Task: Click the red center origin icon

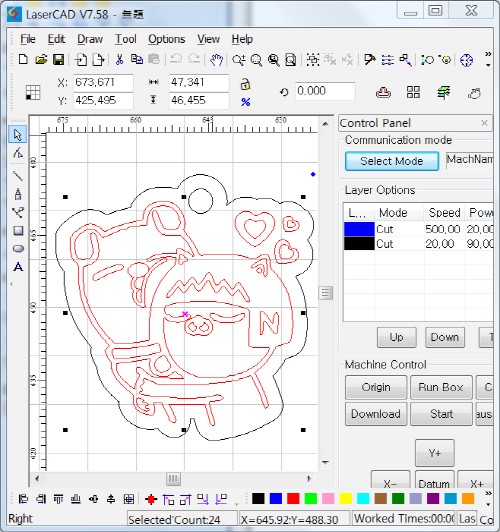Action: (x=151, y=499)
